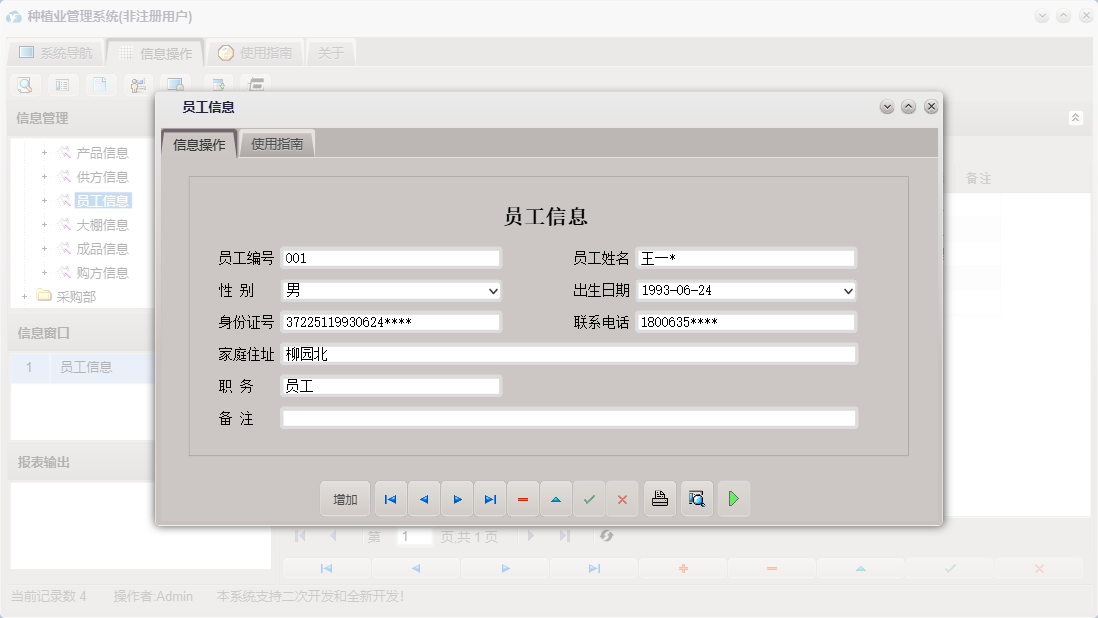The image size is (1098, 618).
Task: Open the print preview in the employee dialog
Action: pos(696,498)
